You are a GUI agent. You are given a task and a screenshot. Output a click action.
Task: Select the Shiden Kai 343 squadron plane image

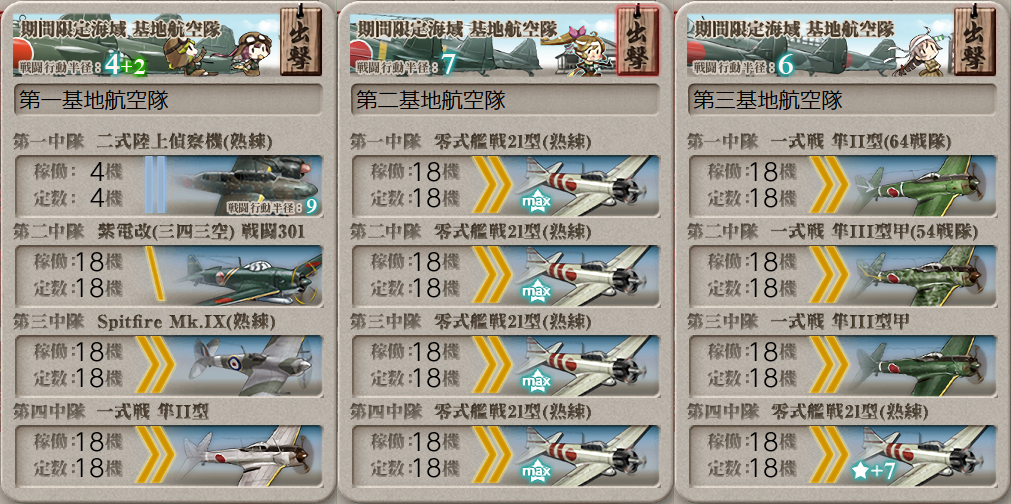[x=248, y=276]
